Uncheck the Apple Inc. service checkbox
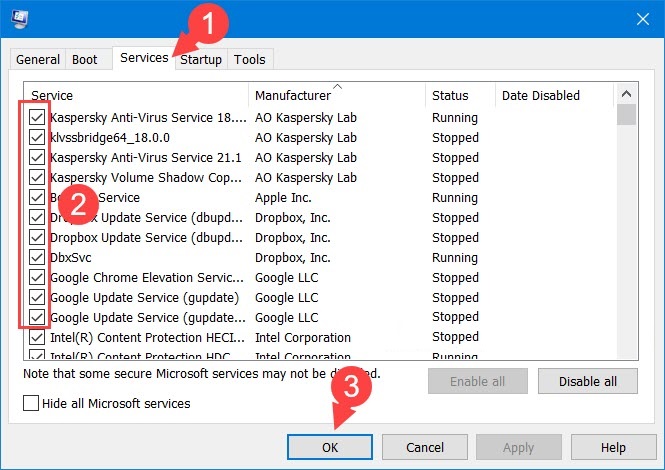 tap(37, 197)
